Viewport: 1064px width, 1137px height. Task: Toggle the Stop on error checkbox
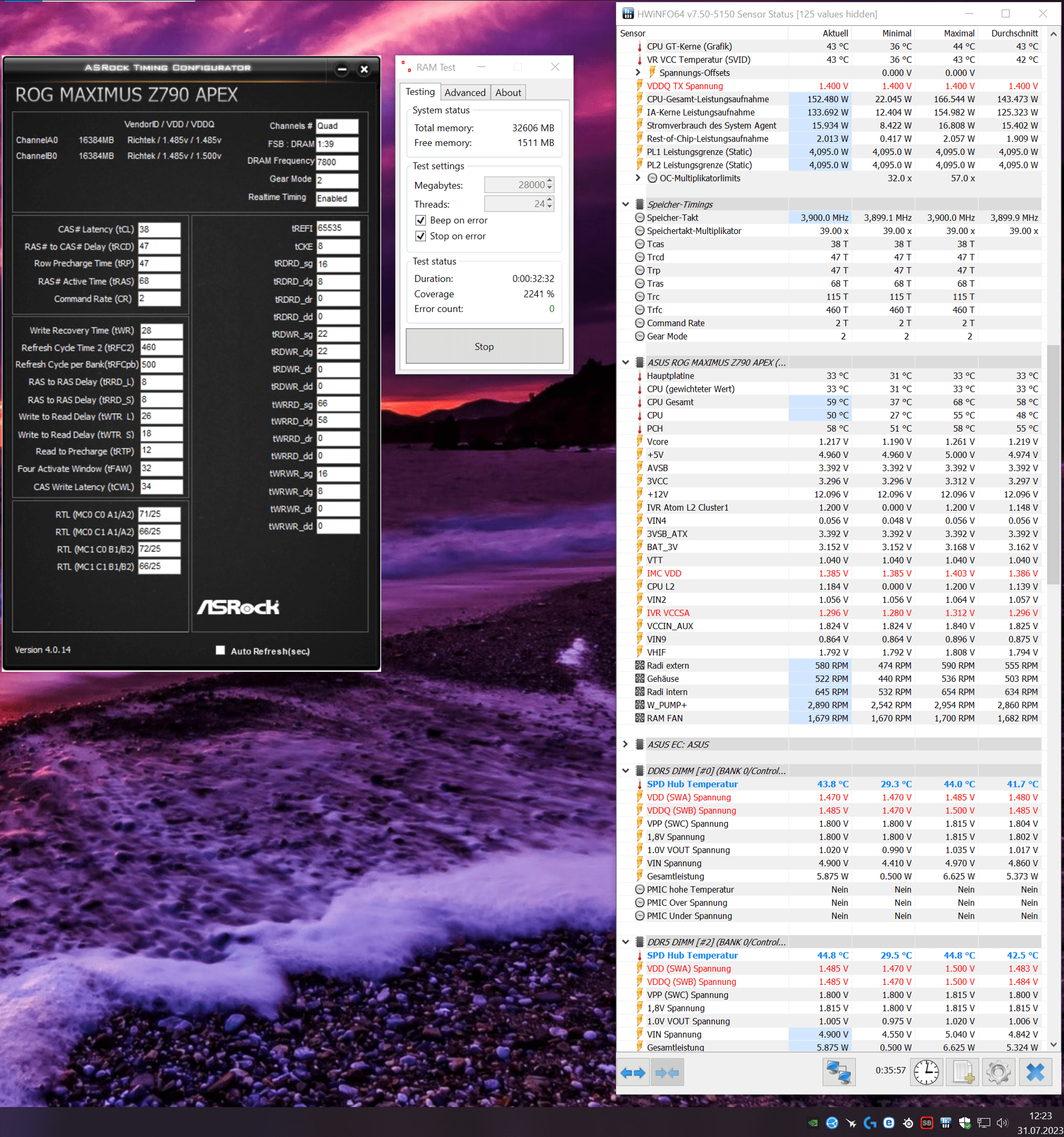coord(420,236)
